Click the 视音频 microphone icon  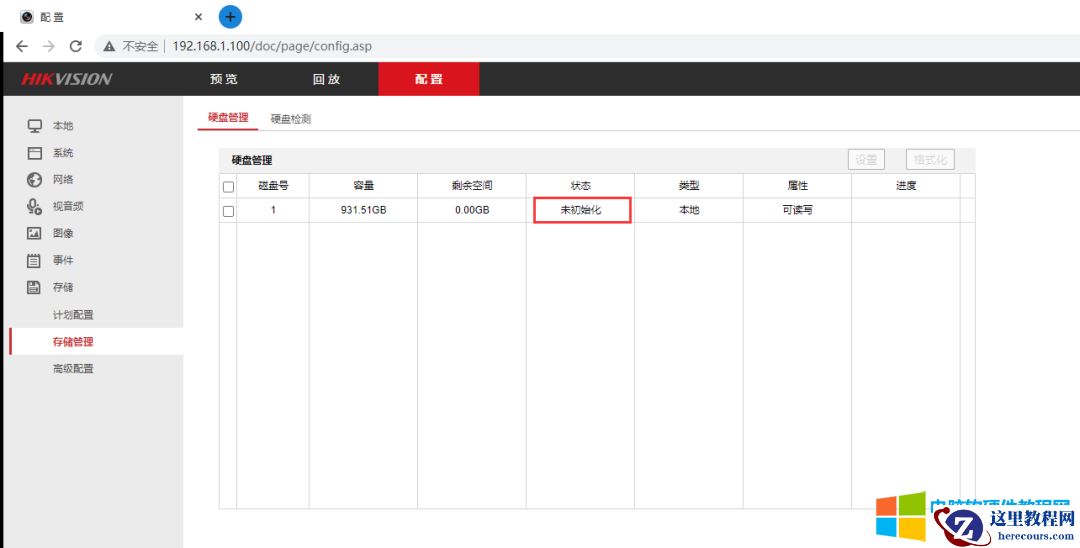(34, 207)
